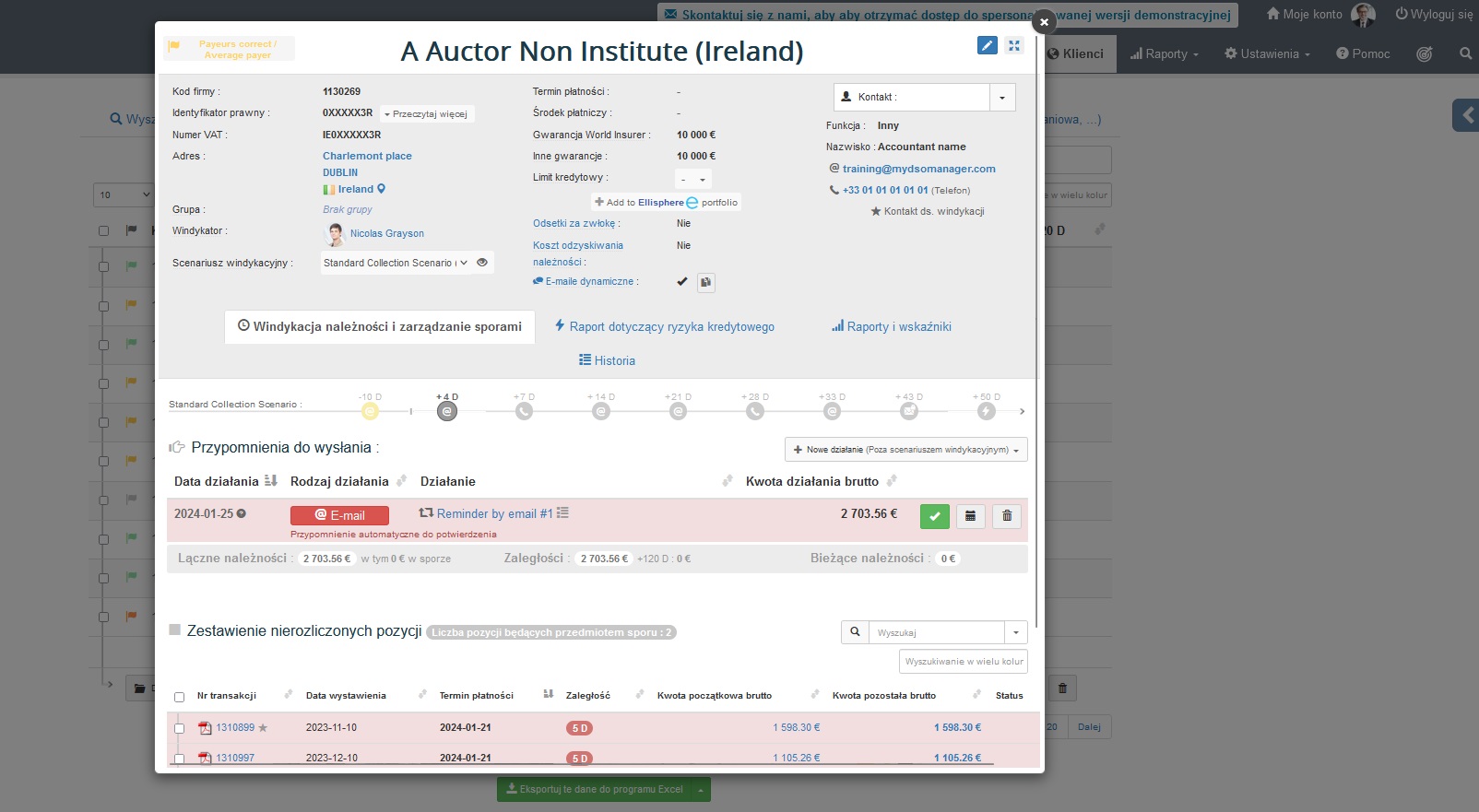Tick checkbox for transaction 1310899
The height and width of the screenshot is (812, 1479).
pos(179,728)
